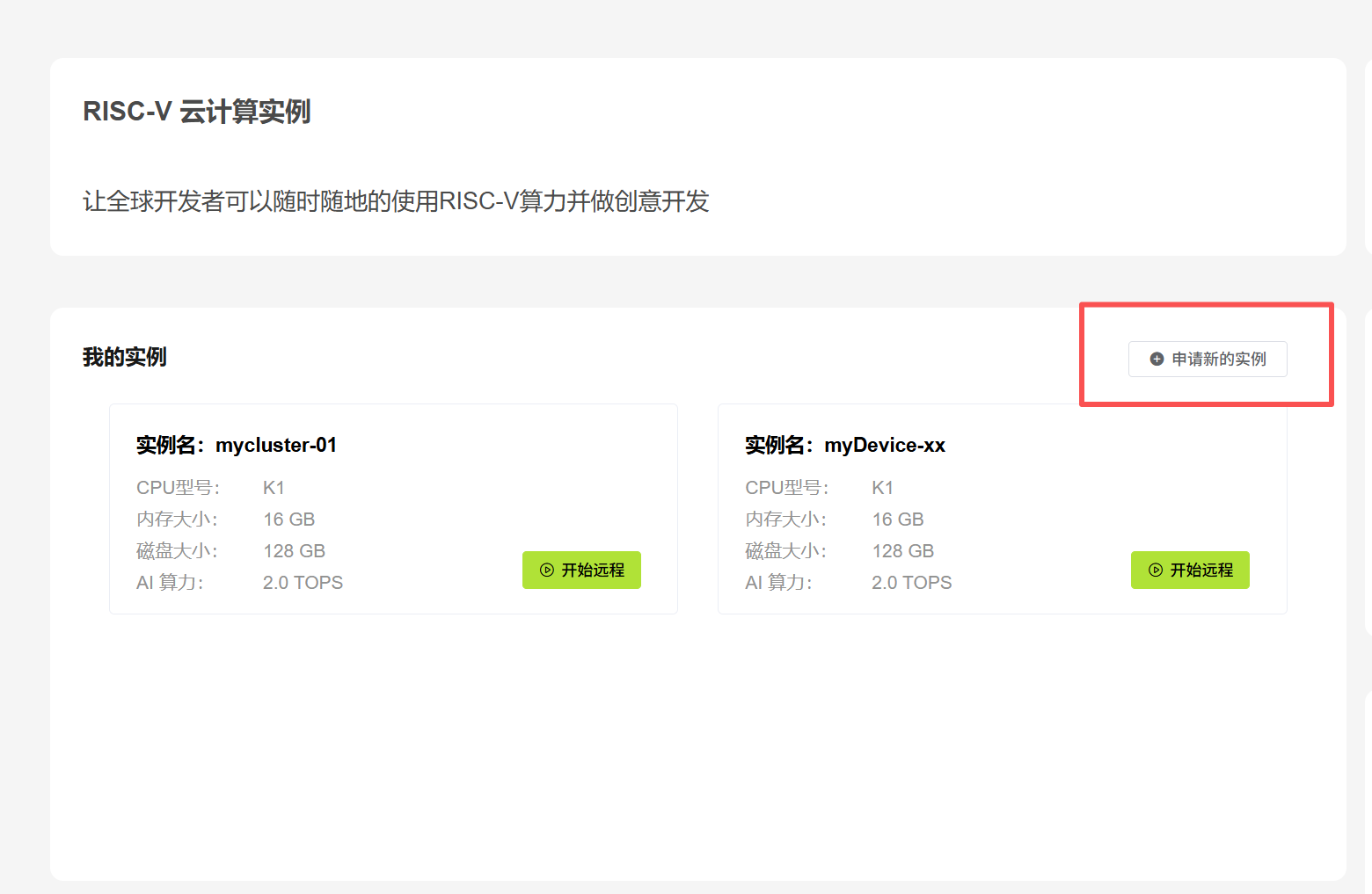The image size is (1372, 894).
Task: Click the 16 GB memory value for myDevice-xx
Action: (897, 520)
